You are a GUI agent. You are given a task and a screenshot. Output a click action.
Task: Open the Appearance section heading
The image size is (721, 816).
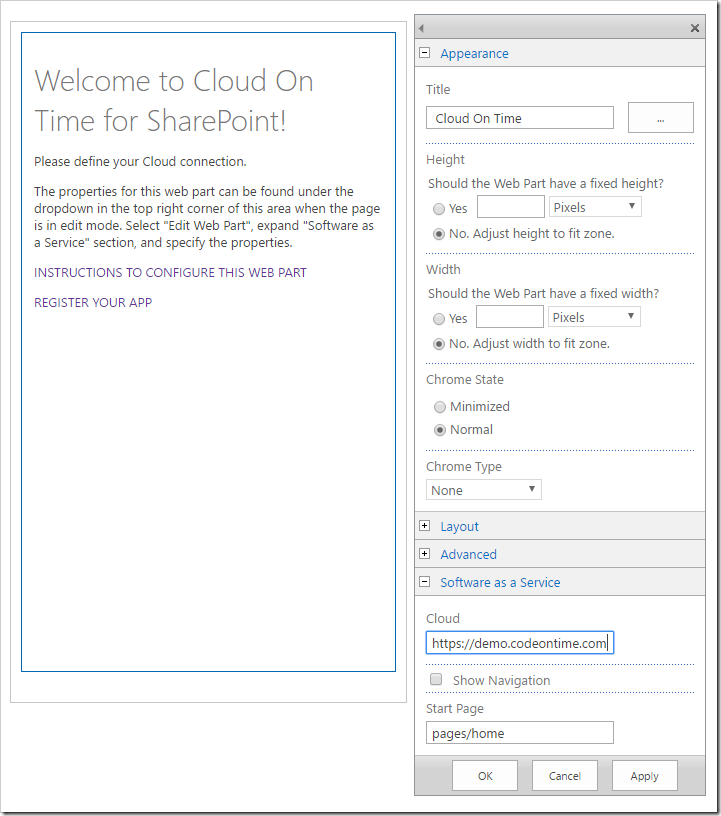tap(474, 54)
